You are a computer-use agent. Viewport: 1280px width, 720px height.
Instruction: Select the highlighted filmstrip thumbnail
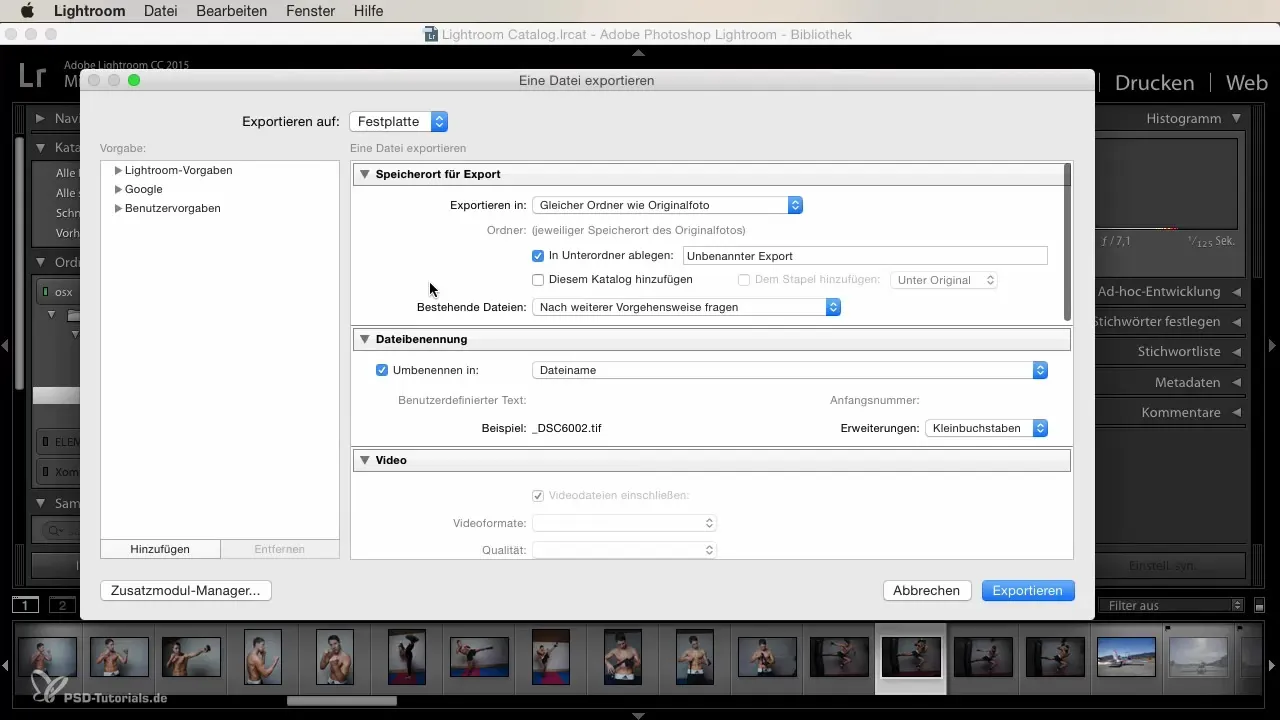[x=910, y=658]
